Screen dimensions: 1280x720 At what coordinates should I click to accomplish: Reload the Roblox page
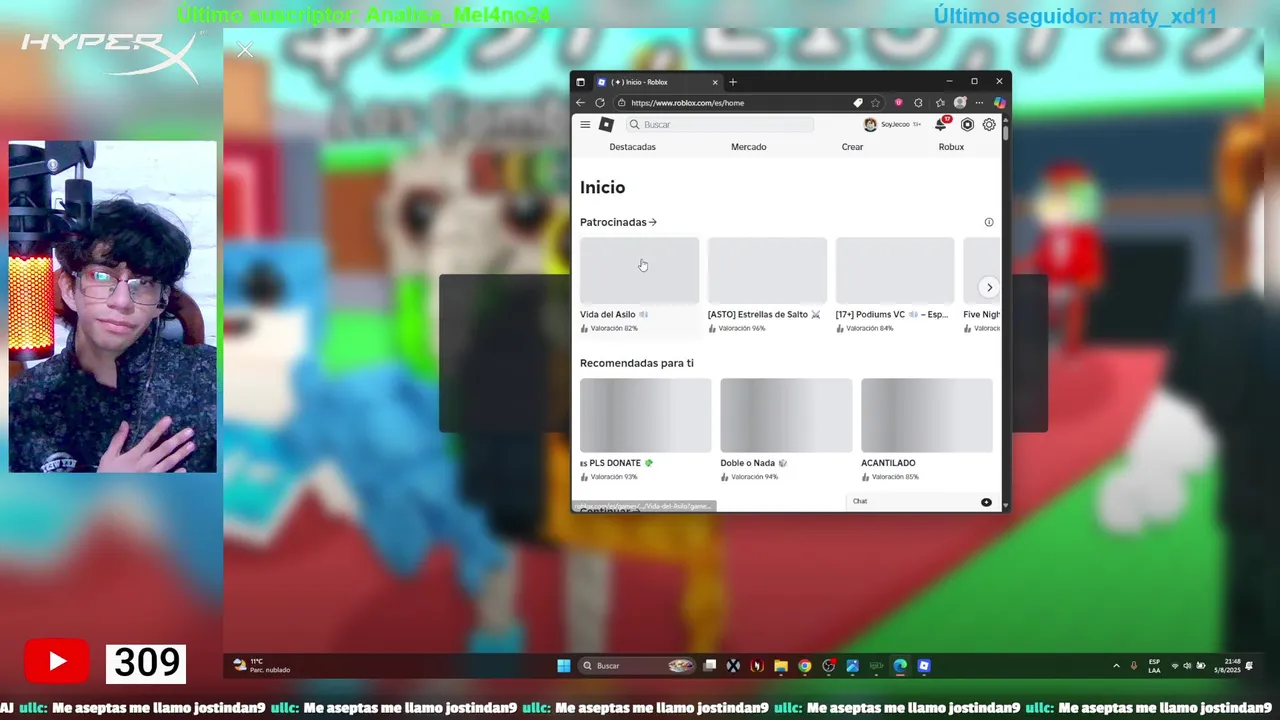pos(600,103)
